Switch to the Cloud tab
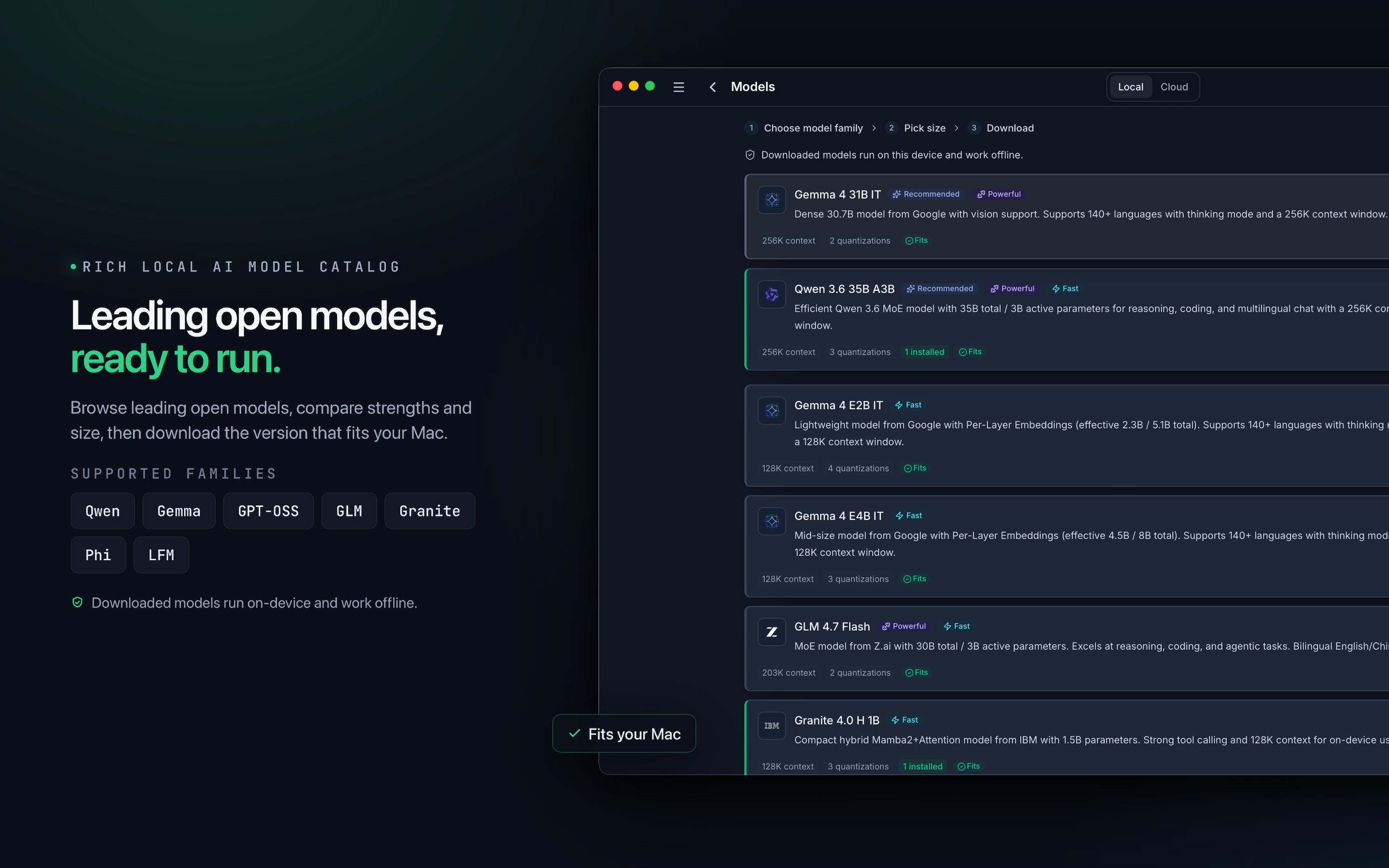This screenshot has width=1389, height=868. (x=1174, y=87)
